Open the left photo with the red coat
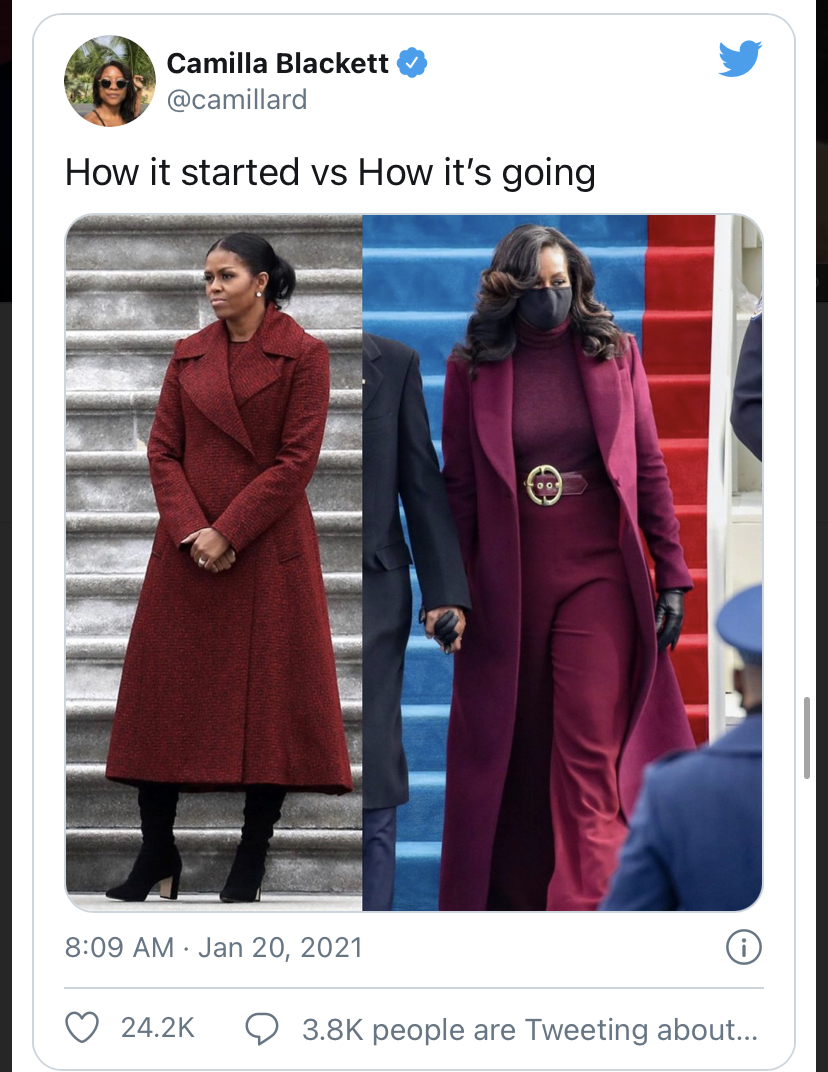The image size is (828, 1072). 214,563
